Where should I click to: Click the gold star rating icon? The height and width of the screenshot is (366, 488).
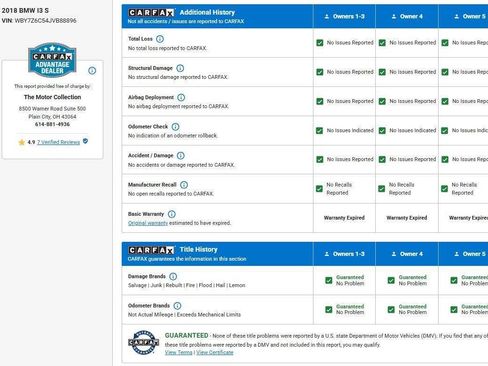22,142
